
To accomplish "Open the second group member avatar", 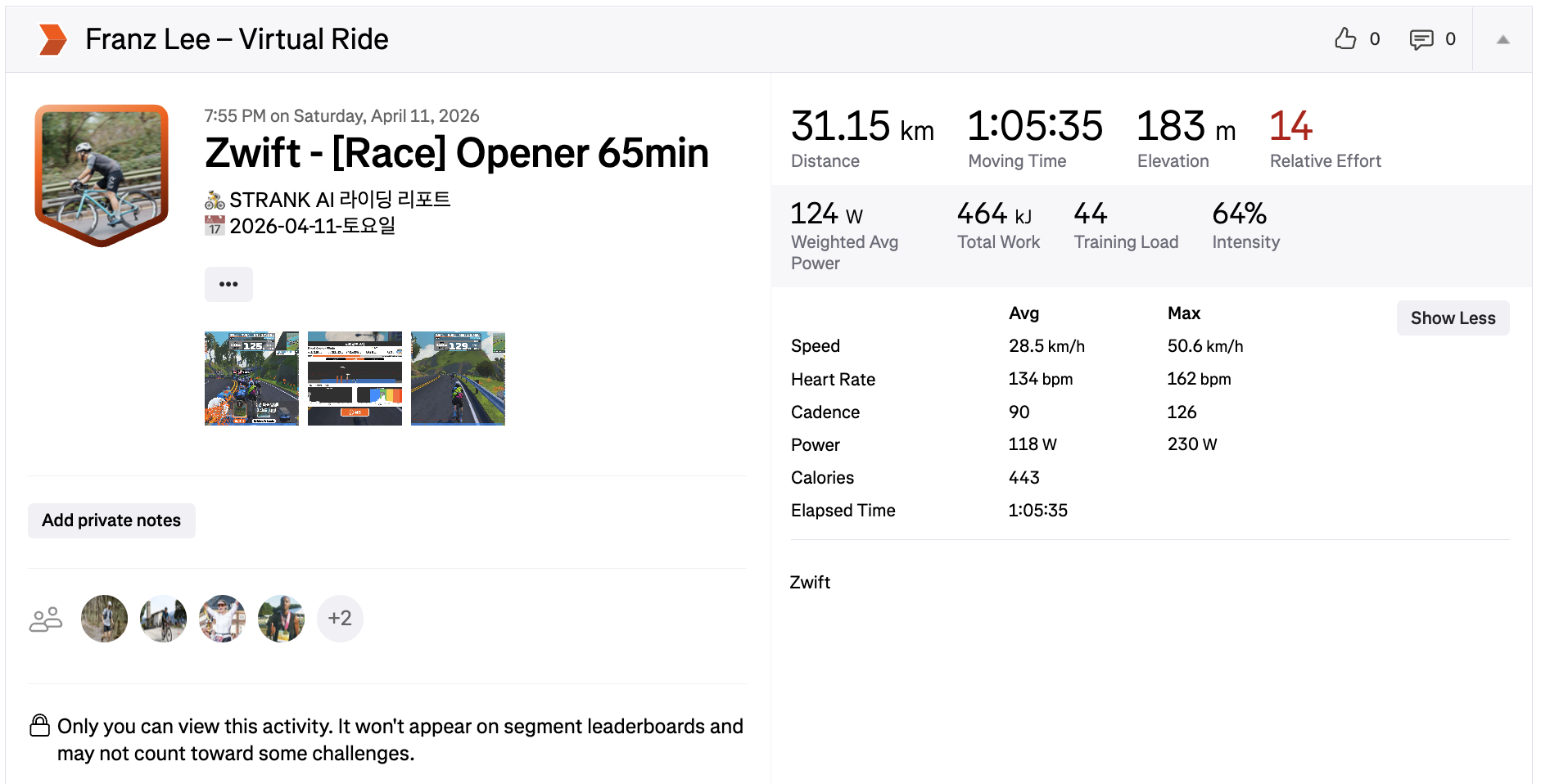I will tap(164, 619).
